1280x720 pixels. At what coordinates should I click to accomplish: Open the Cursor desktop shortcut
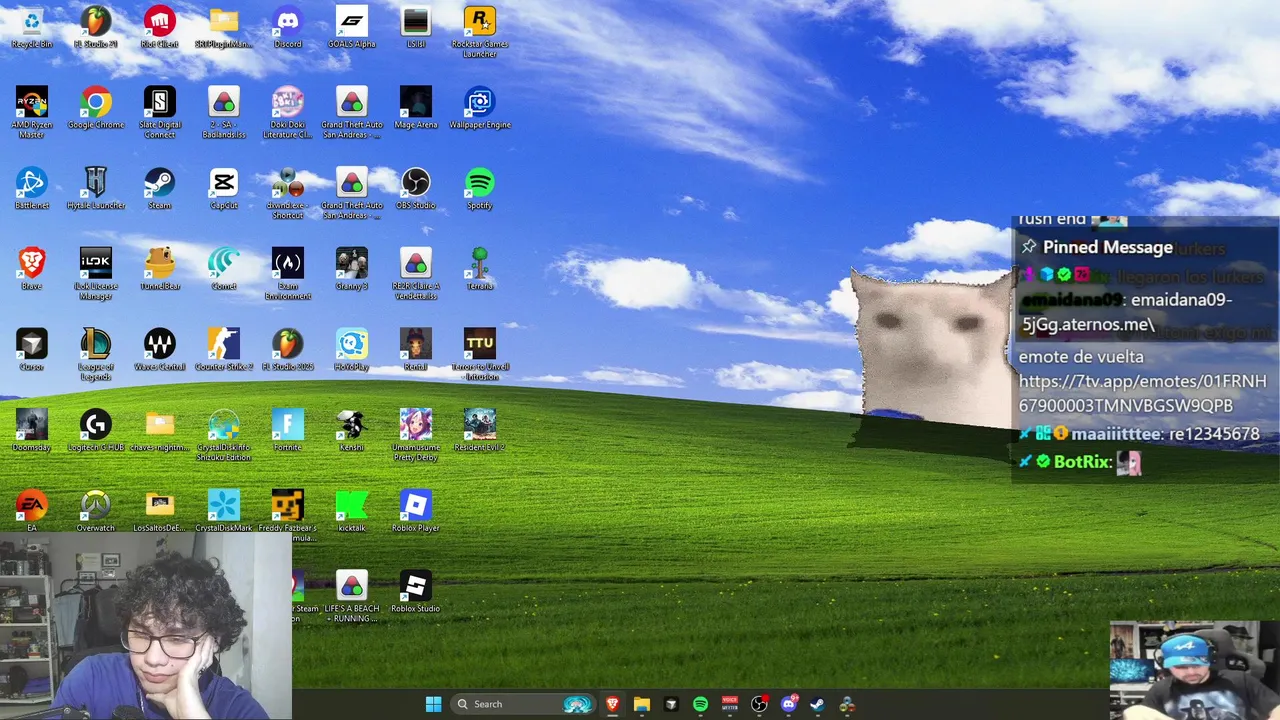tap(32, 350)
